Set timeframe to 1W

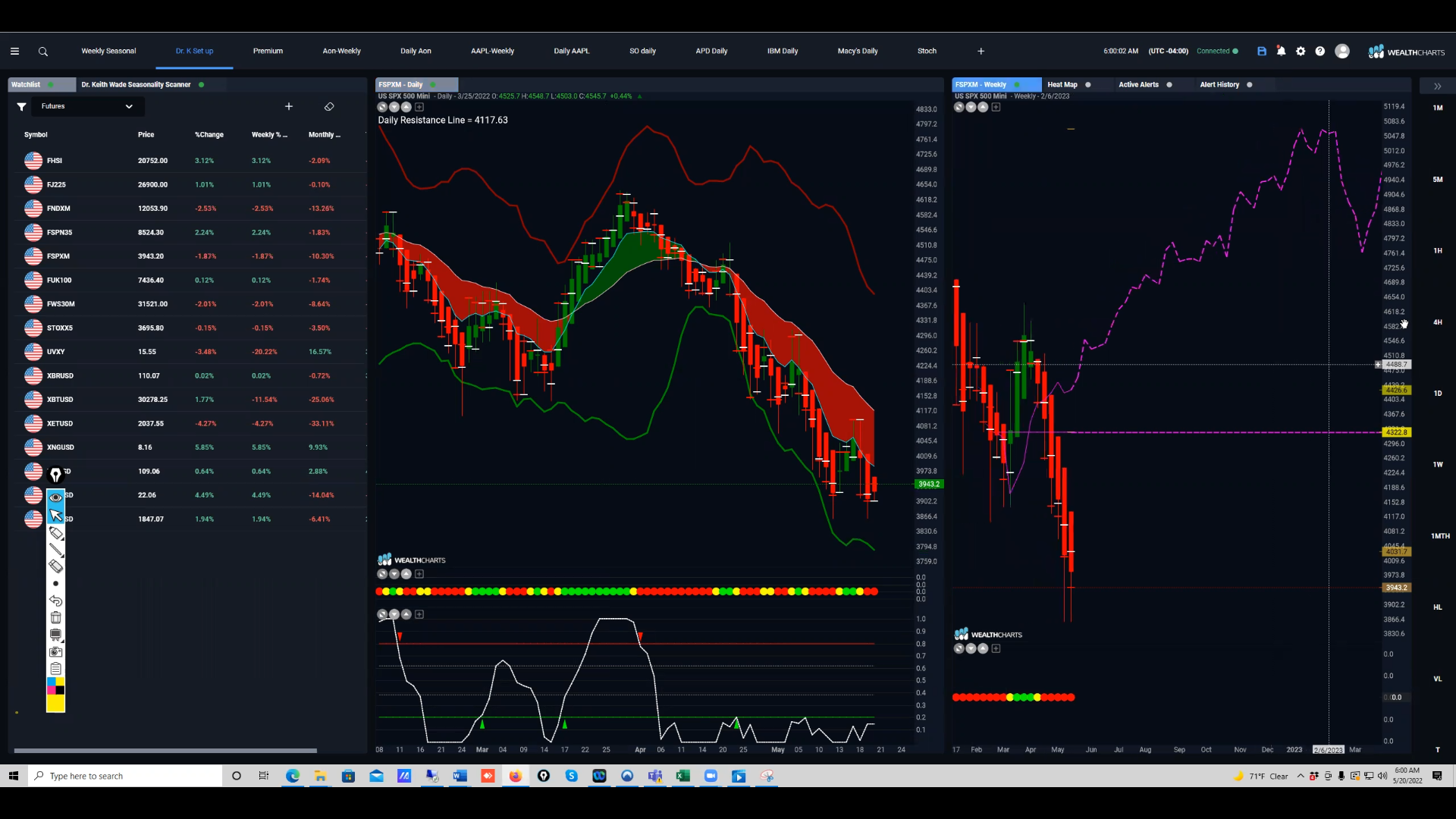pos(1438,465)
